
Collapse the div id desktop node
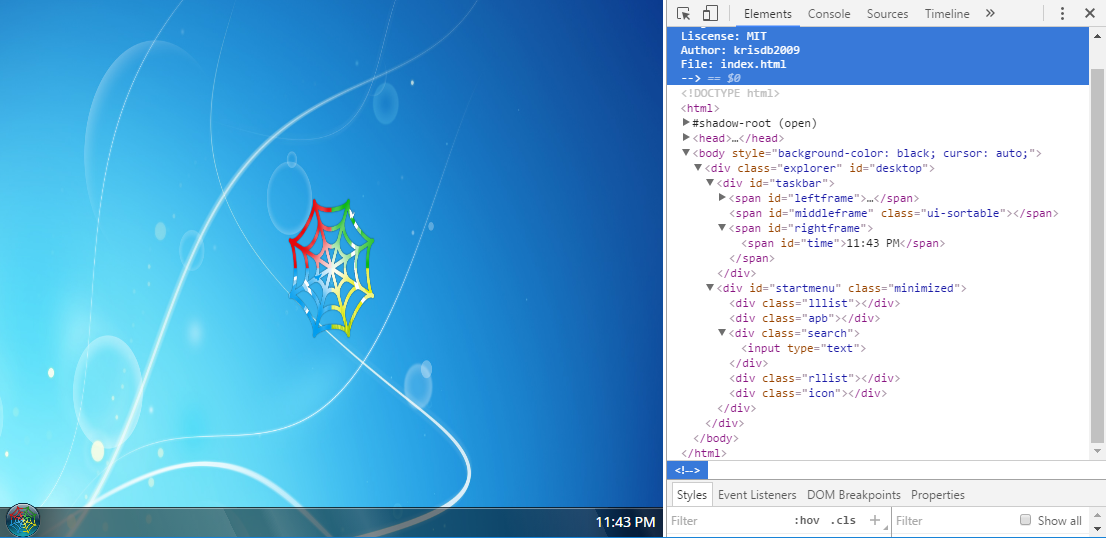coord(698,168)
